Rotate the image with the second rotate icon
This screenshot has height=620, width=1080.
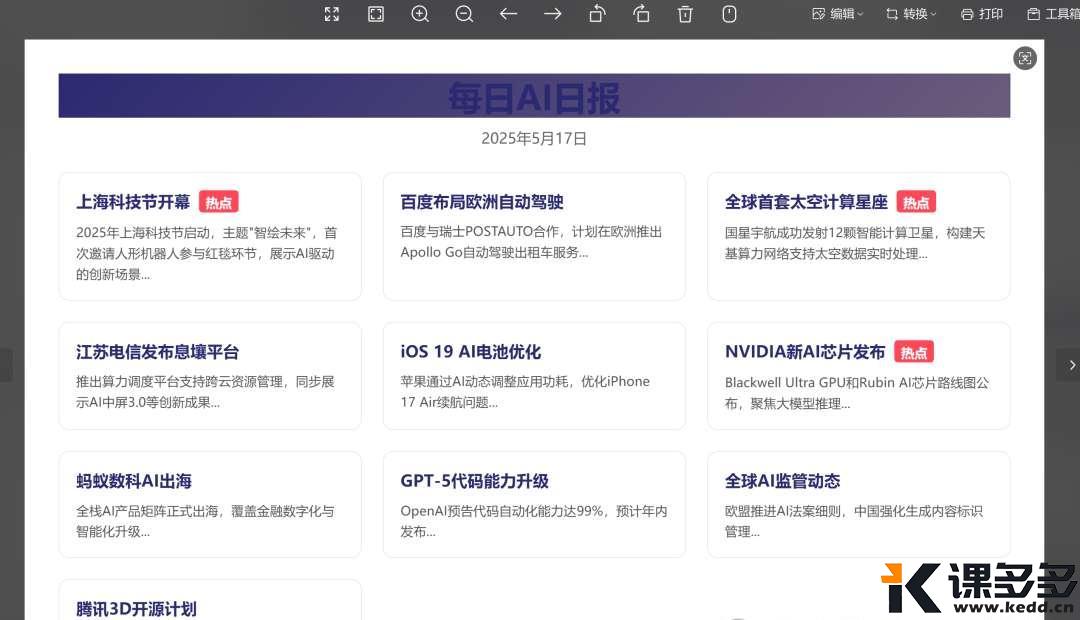641,14
